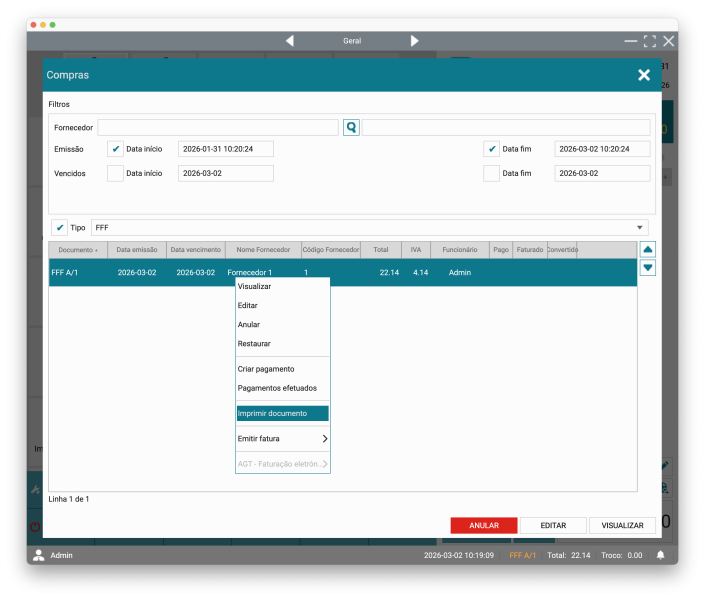Click the supplier search magnifier icon
705x600 pixels.
(x=351, y=128)
